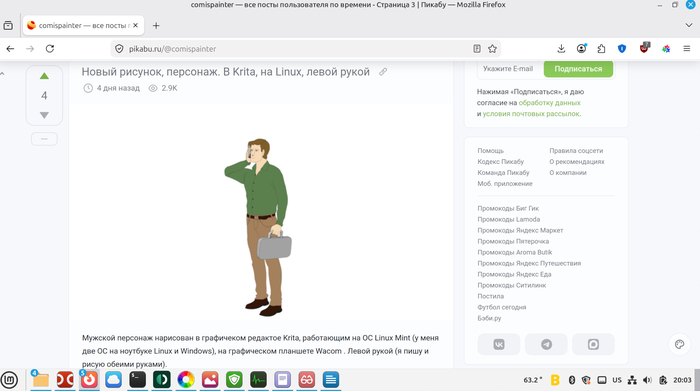This screenshot has width=700, height=391.
Task: Open Футбол сегодня link
Action: point(502,307)
